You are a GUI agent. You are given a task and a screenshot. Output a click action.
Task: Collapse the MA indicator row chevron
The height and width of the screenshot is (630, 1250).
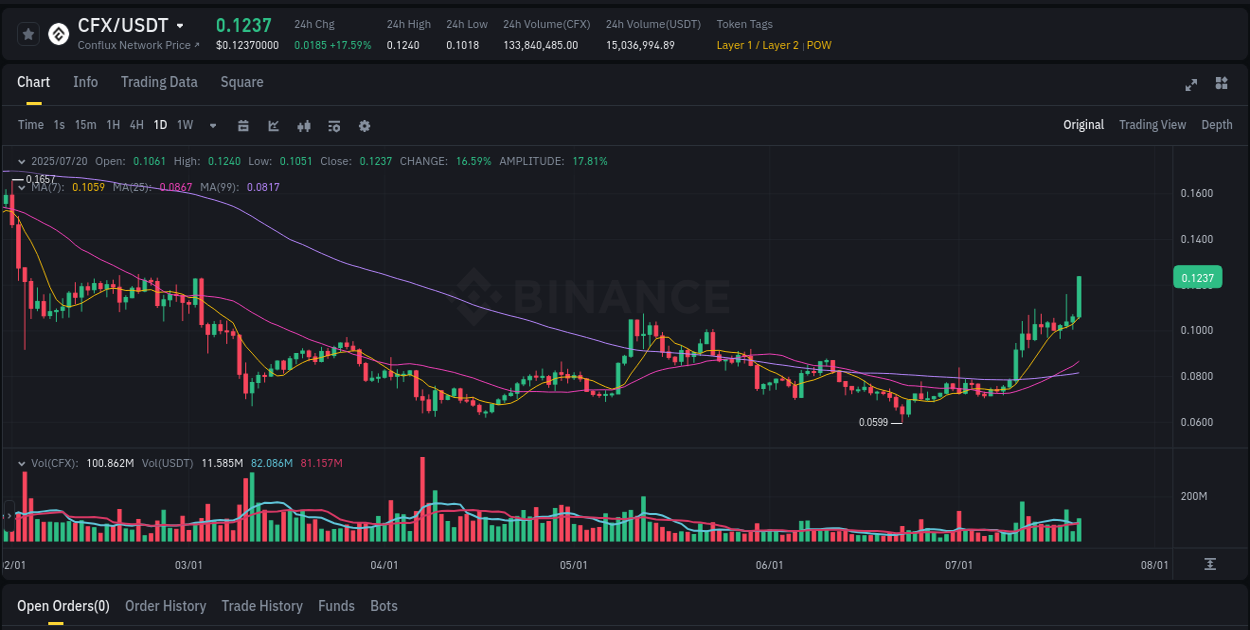click(21, 187)
